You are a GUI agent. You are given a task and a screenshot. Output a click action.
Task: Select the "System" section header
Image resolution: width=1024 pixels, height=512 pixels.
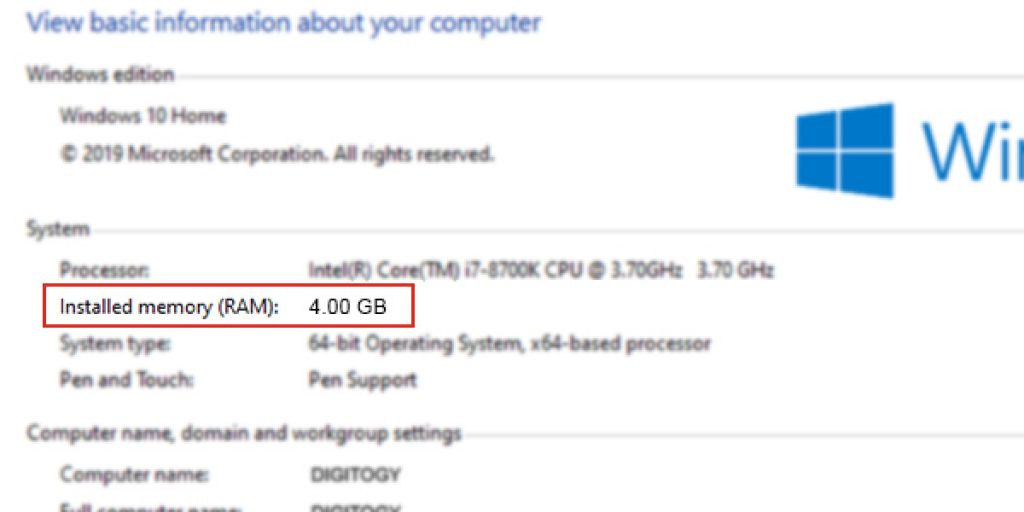(57, 229)
